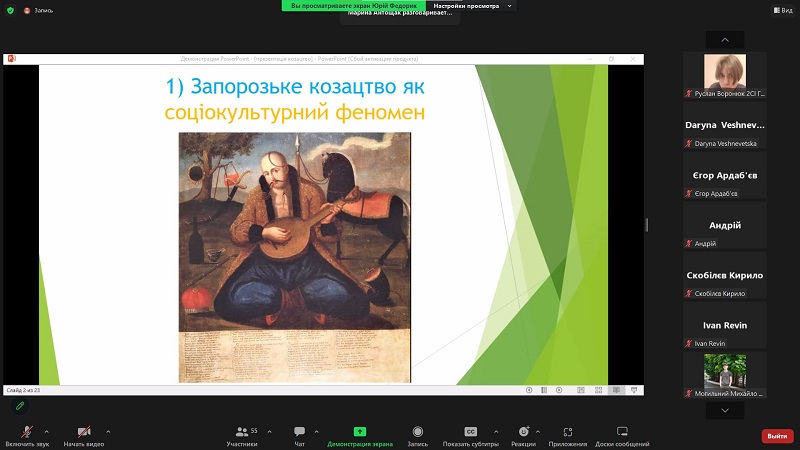Select Андрій participant tile

tap(725, 225)
